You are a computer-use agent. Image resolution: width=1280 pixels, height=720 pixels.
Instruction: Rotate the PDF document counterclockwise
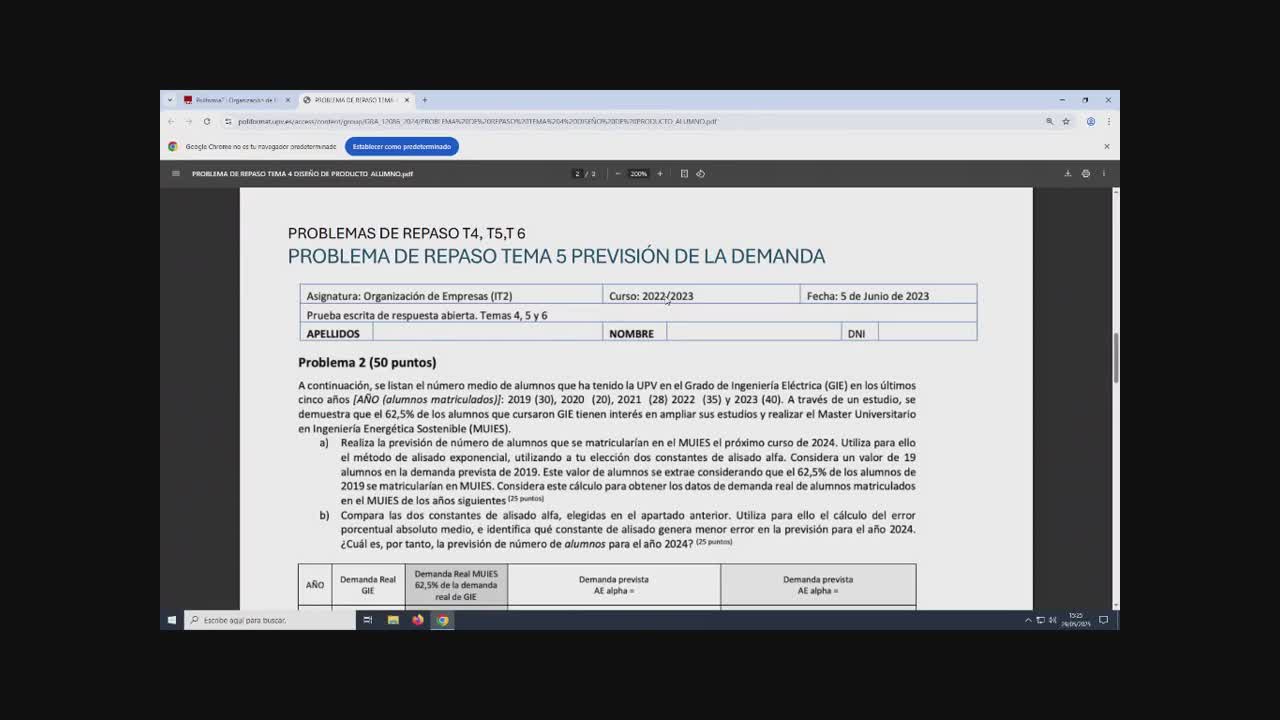click(700, 174)
